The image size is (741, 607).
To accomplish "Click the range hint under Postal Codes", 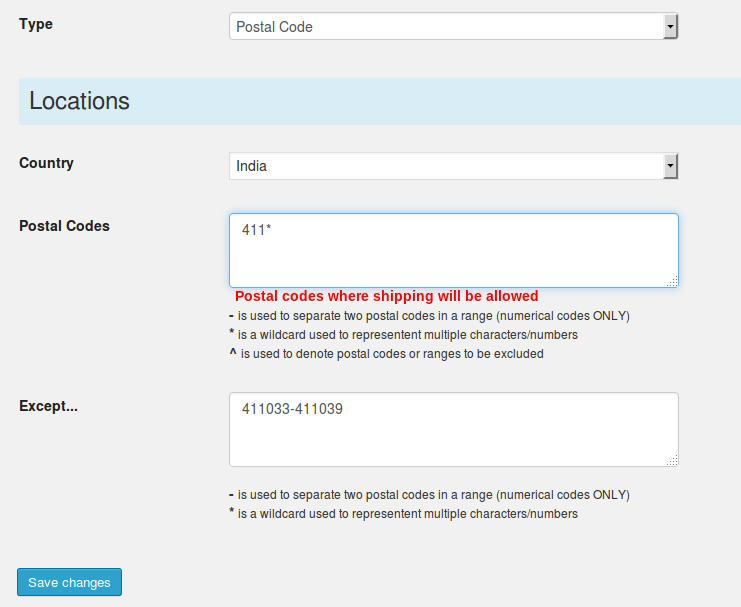I will pos(430,316).
